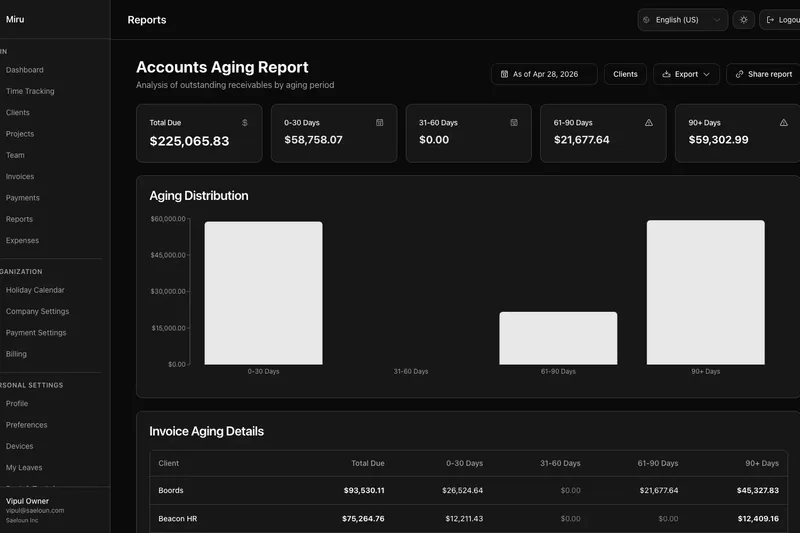The width and height of the screenshot is (800, 533).
Task: Click Beacon HR total due $75,264.76
Action: pyautogui.click(x=363, y=519)
